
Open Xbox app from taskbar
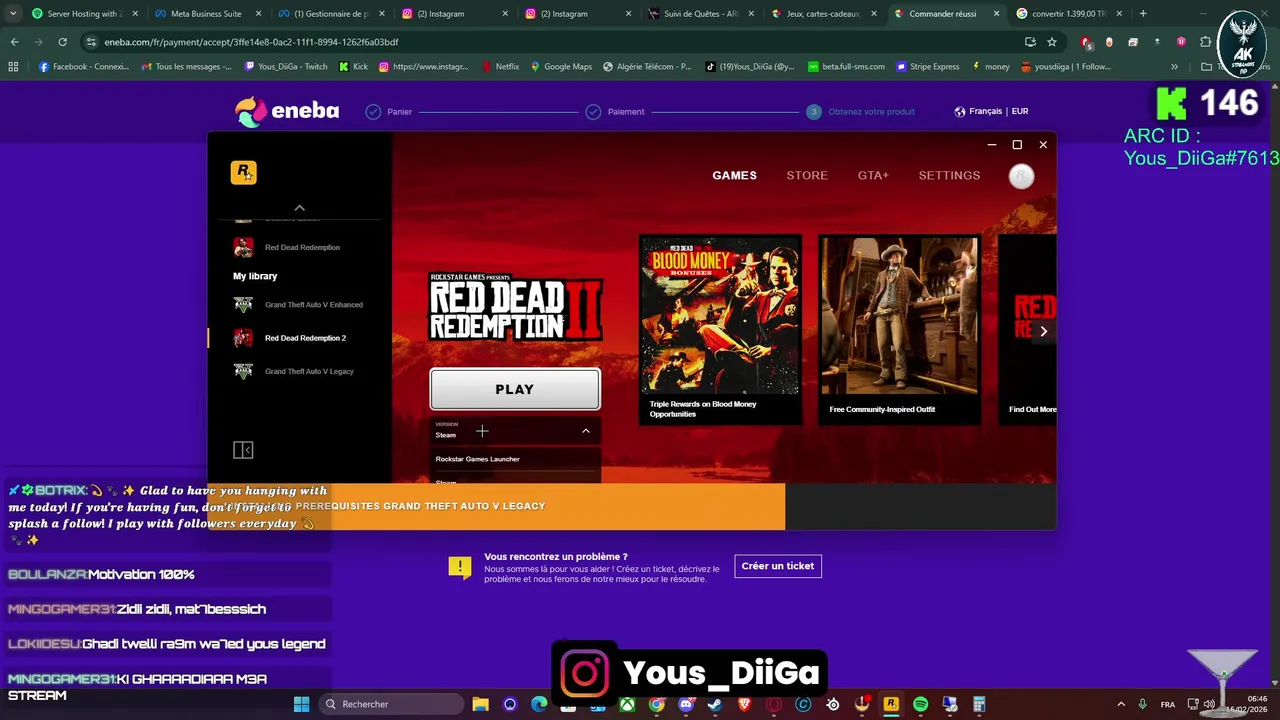click(627, 704)
